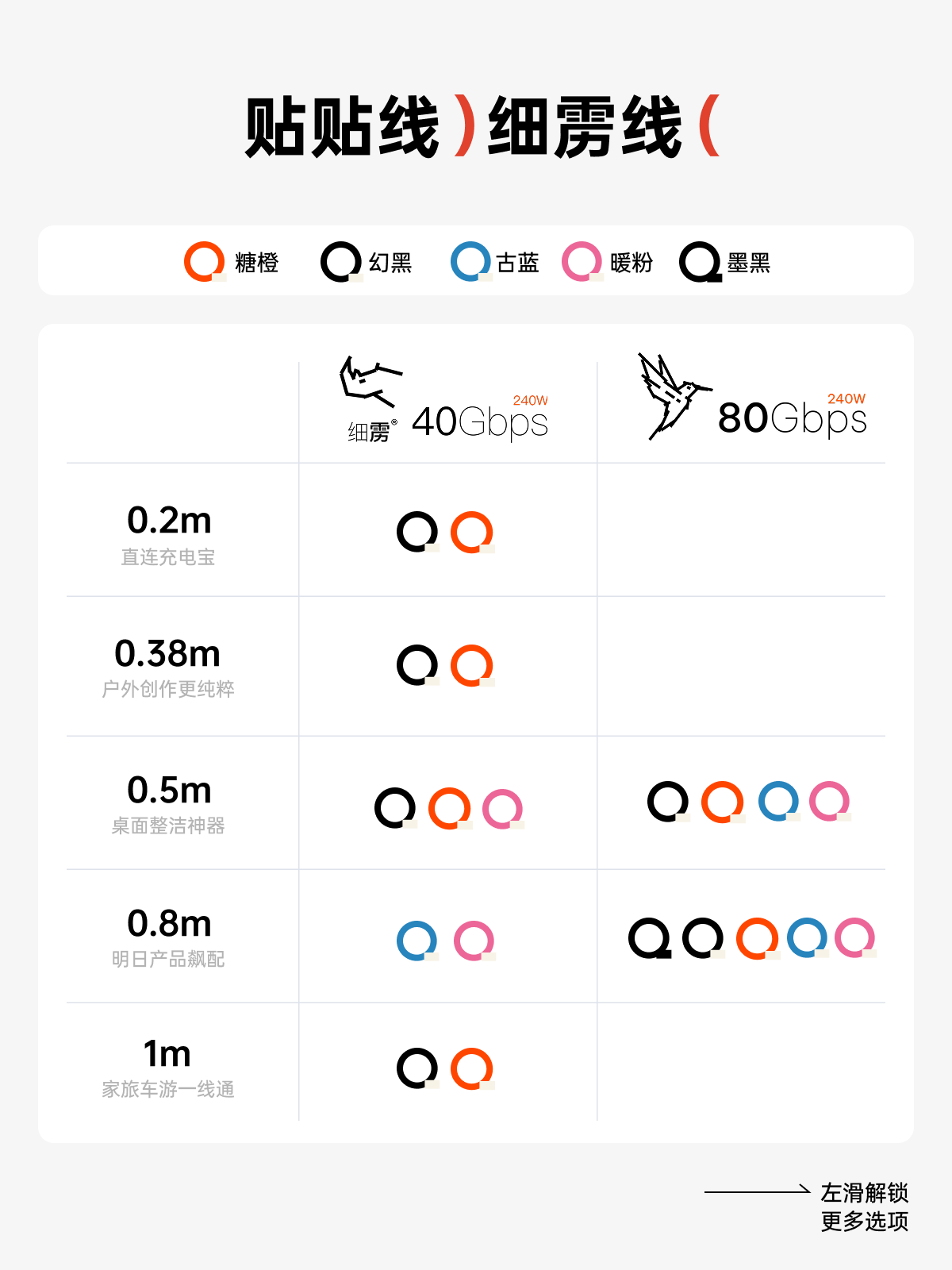Viewport: 952px width, 1270px height.
Task: Click the 40Gbps column header text
Action: (480, 421)
